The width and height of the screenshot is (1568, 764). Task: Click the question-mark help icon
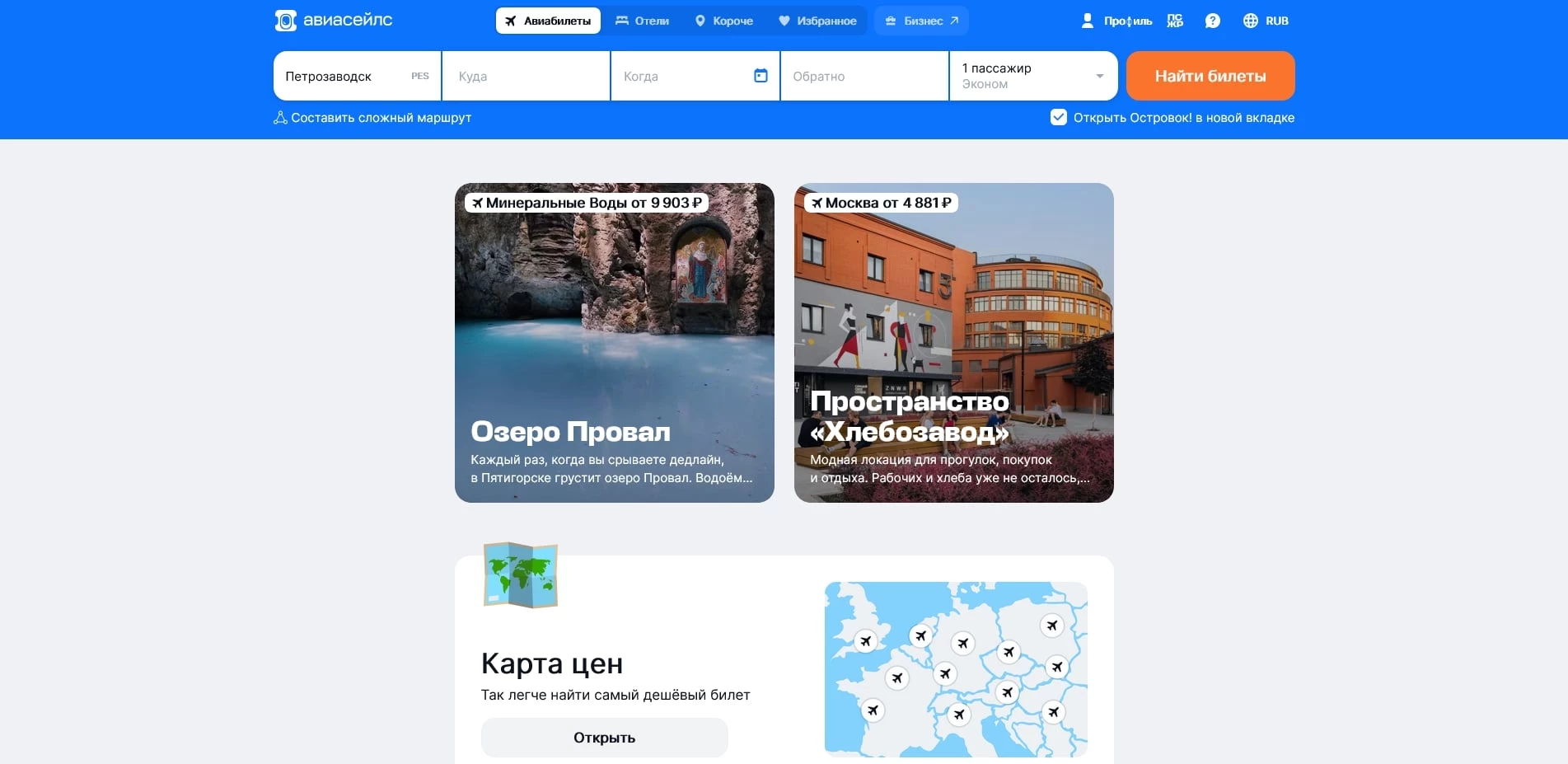(1212, 20)
